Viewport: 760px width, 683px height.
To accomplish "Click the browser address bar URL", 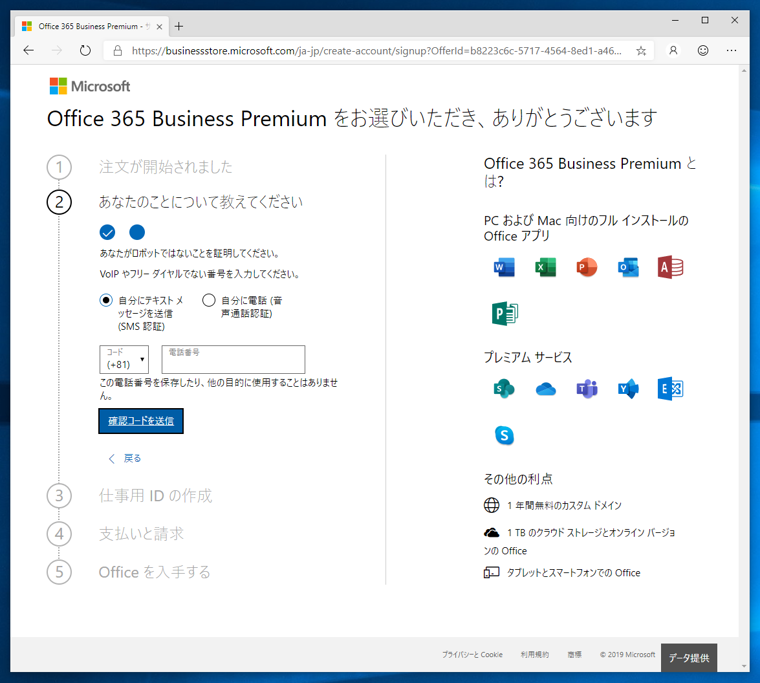I will click(377, 50).
